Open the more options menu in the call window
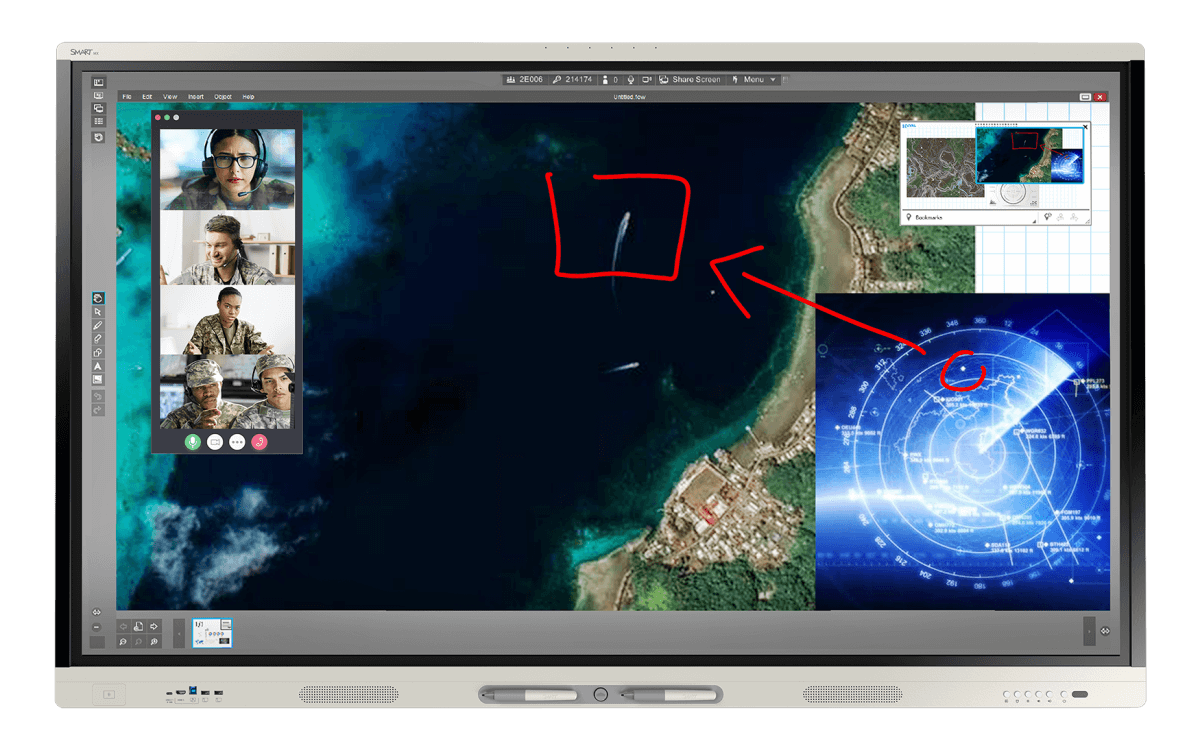The height and width of the screenshot is (748, 1200). pyautogui.click(x=236, y=441)
